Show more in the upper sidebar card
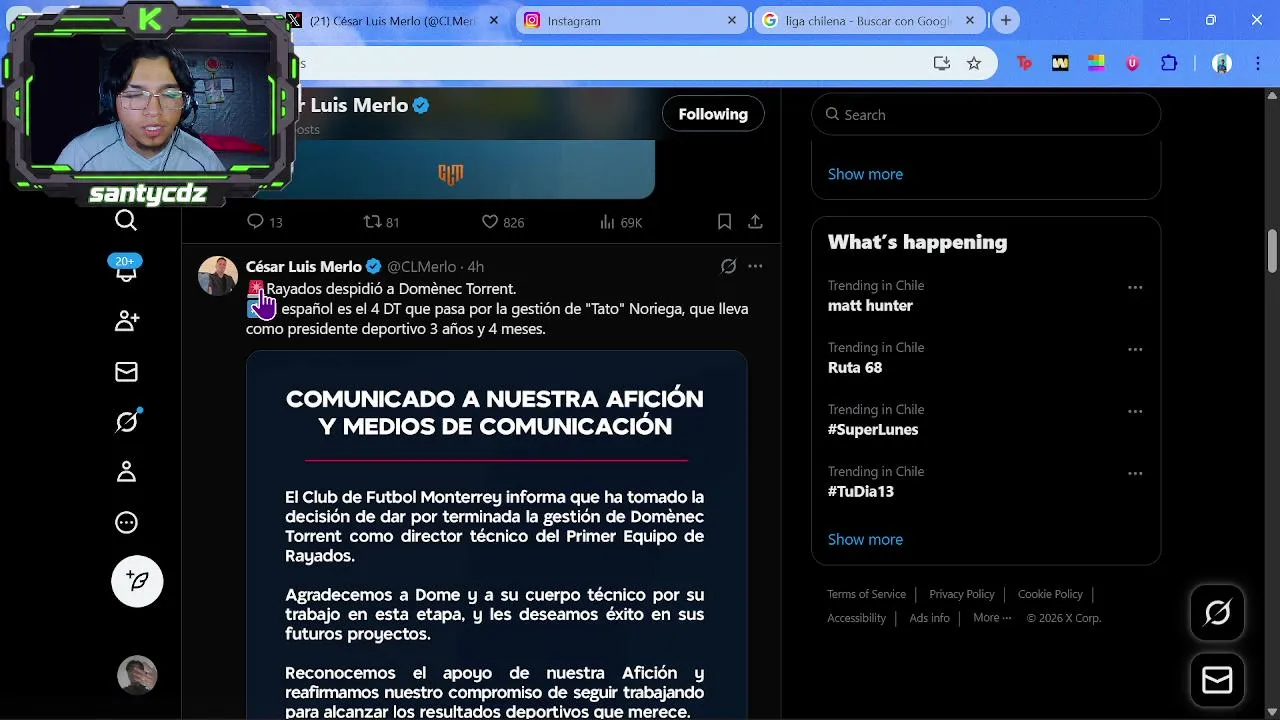The height and width of the screenshot is (720, 1280). (x=865, y=174)
